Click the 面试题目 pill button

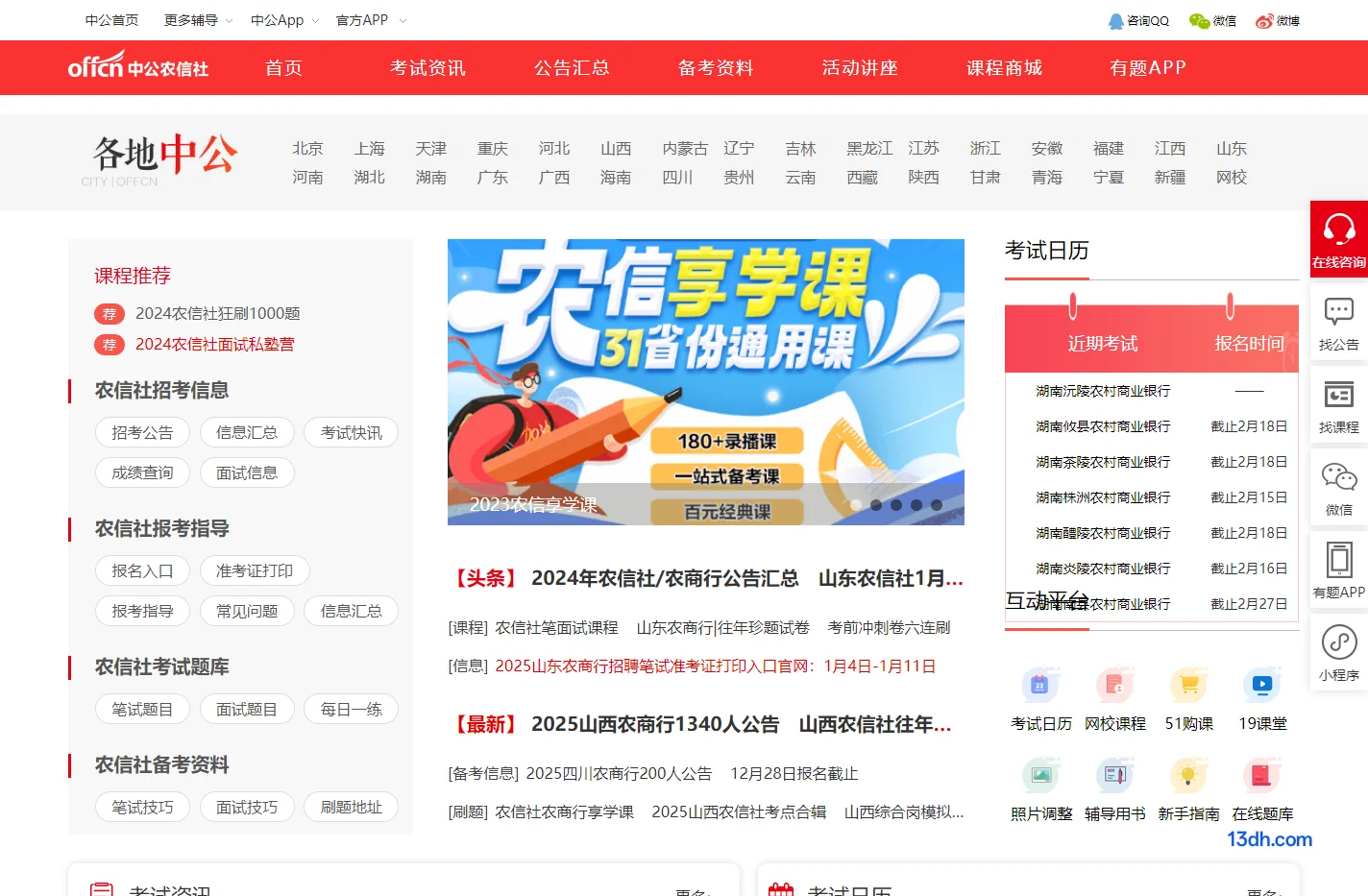(x=247, y=709)
